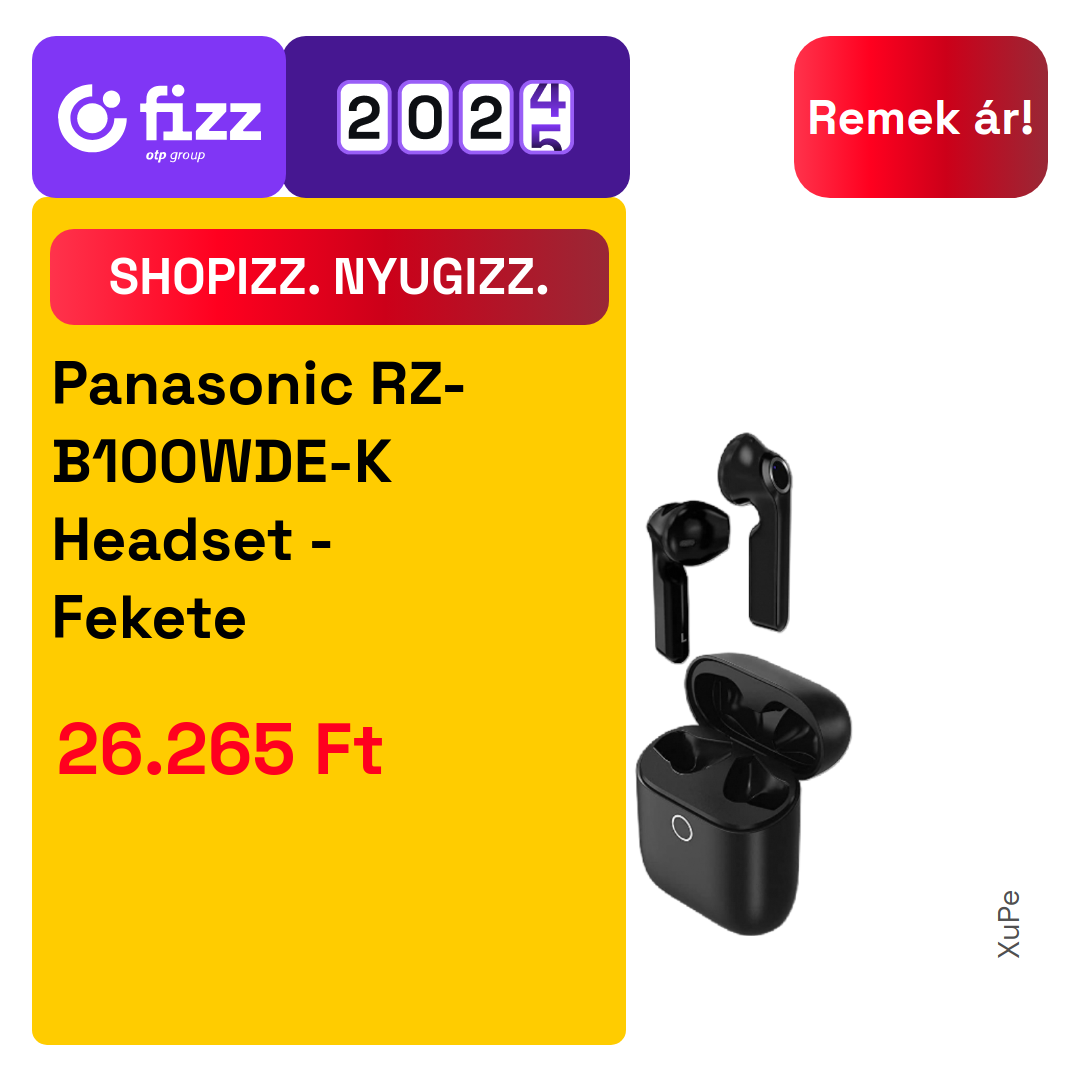Click the otp group label

pos(175,156)
